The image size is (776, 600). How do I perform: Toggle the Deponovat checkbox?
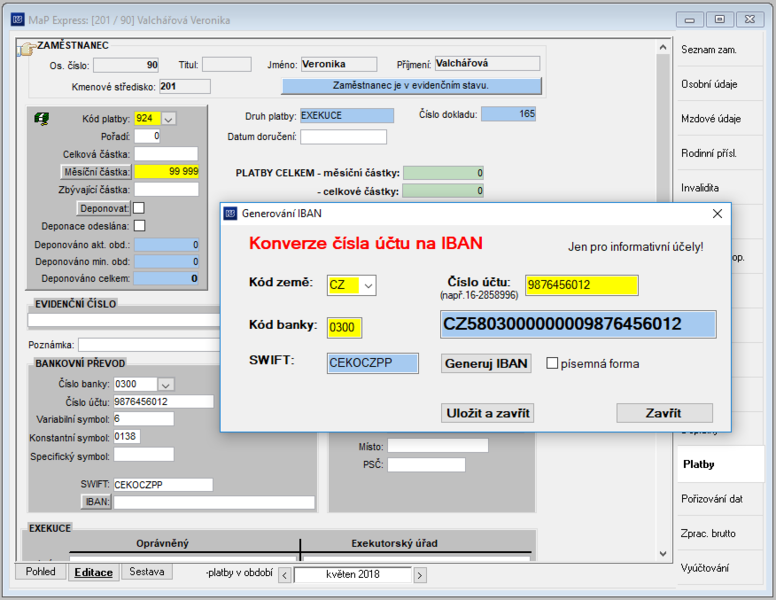pos(139,208)
